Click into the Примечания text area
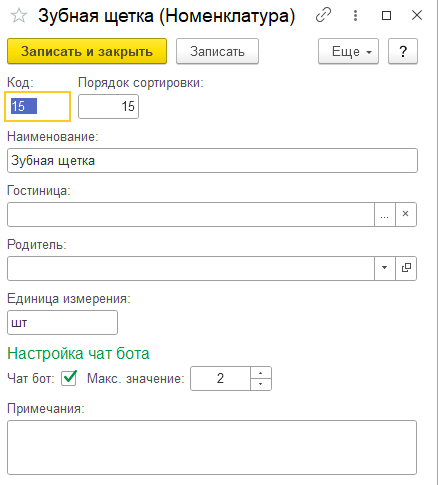438x485 pixels. 212,447
